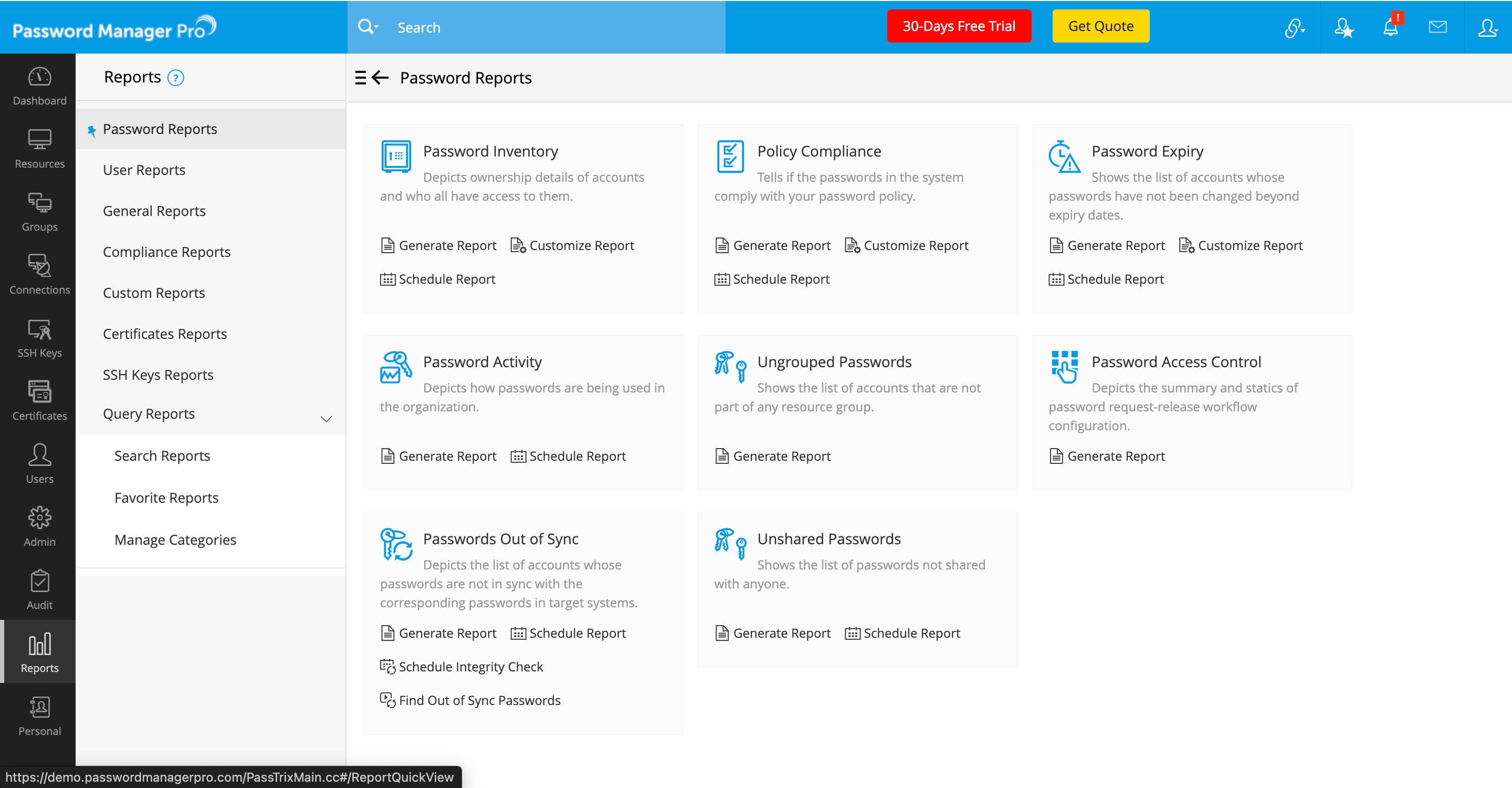
Task: Open the search filter dropdown arrow
Action: pyautogui.click(x=376, y=27)
